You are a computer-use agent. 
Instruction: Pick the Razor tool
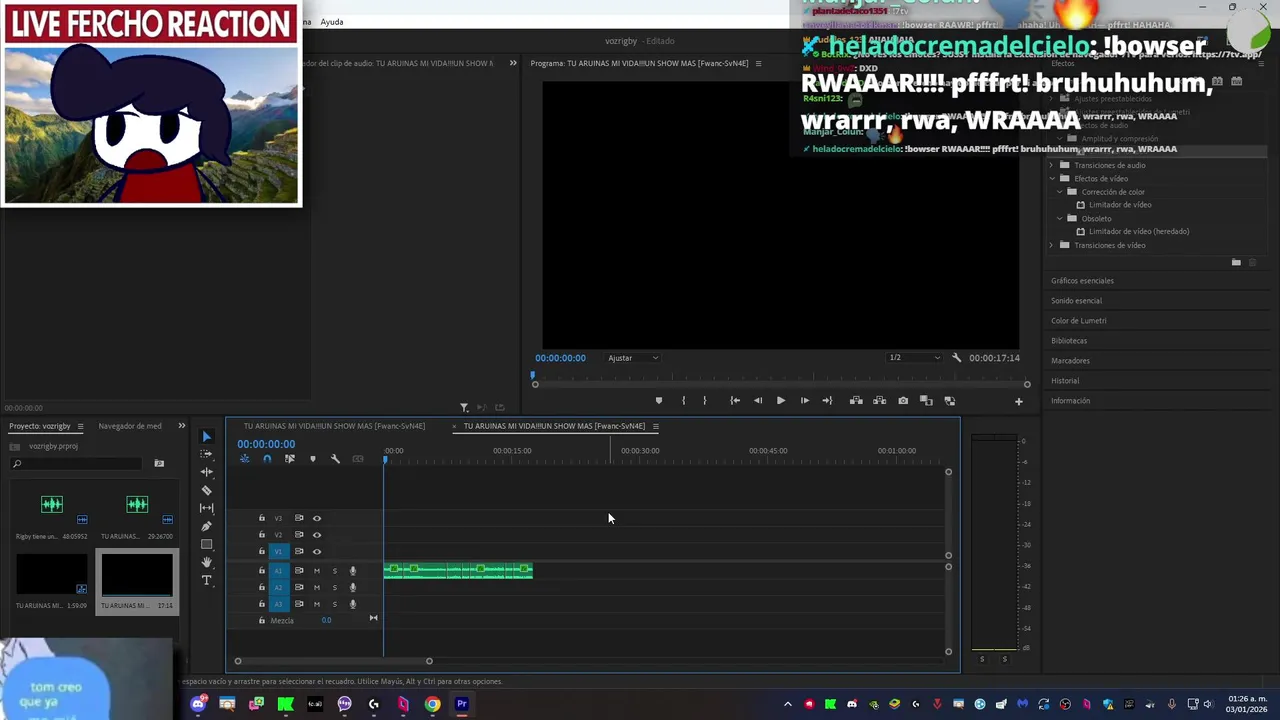(207, 490)
